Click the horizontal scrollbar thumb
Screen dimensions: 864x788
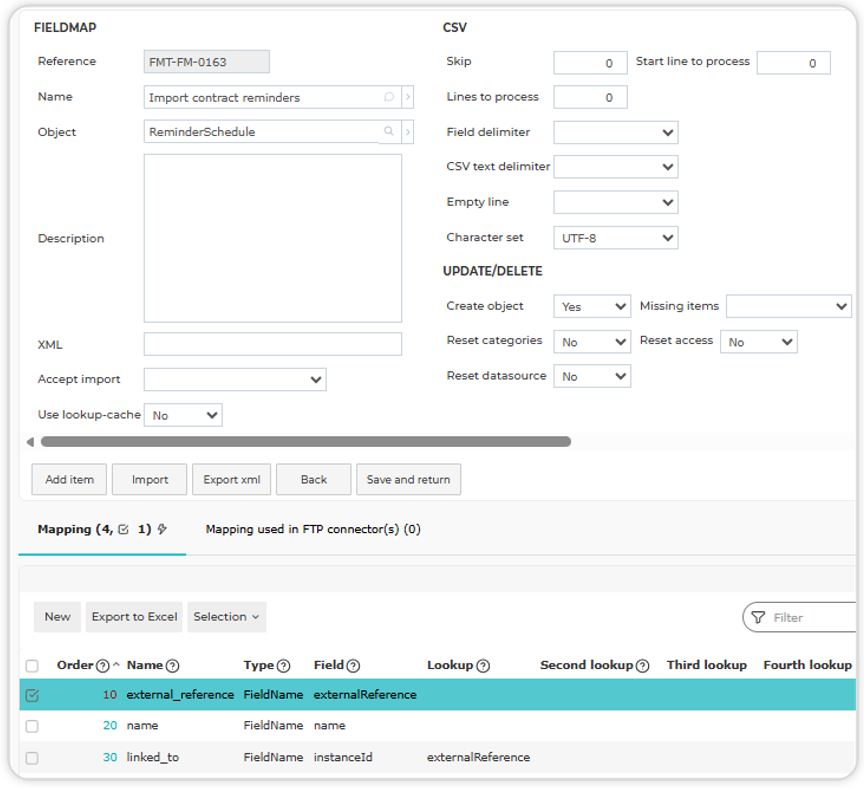[306, 442]
